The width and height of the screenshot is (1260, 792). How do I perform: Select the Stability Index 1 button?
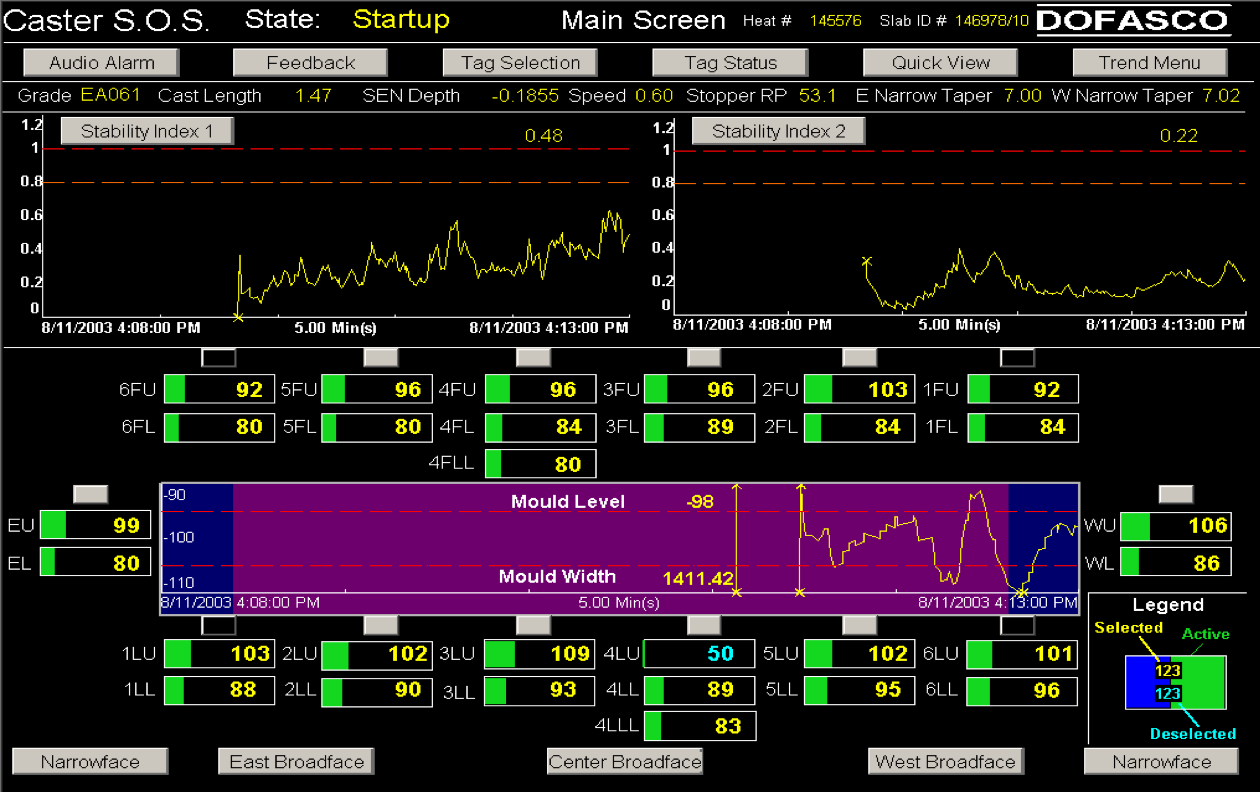[x=147, y=131]
